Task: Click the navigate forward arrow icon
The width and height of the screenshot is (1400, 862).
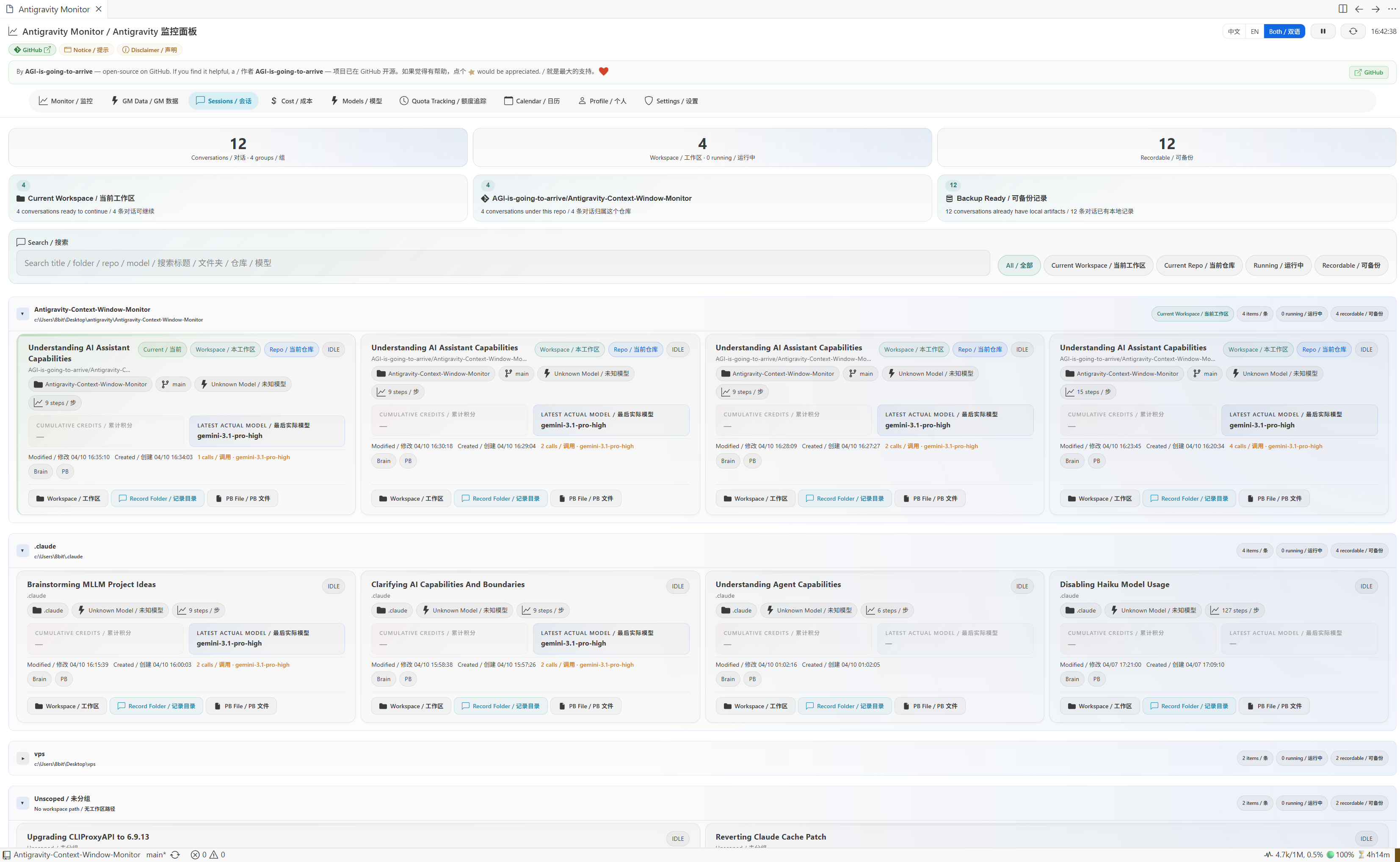Action: pos(1375,9)
